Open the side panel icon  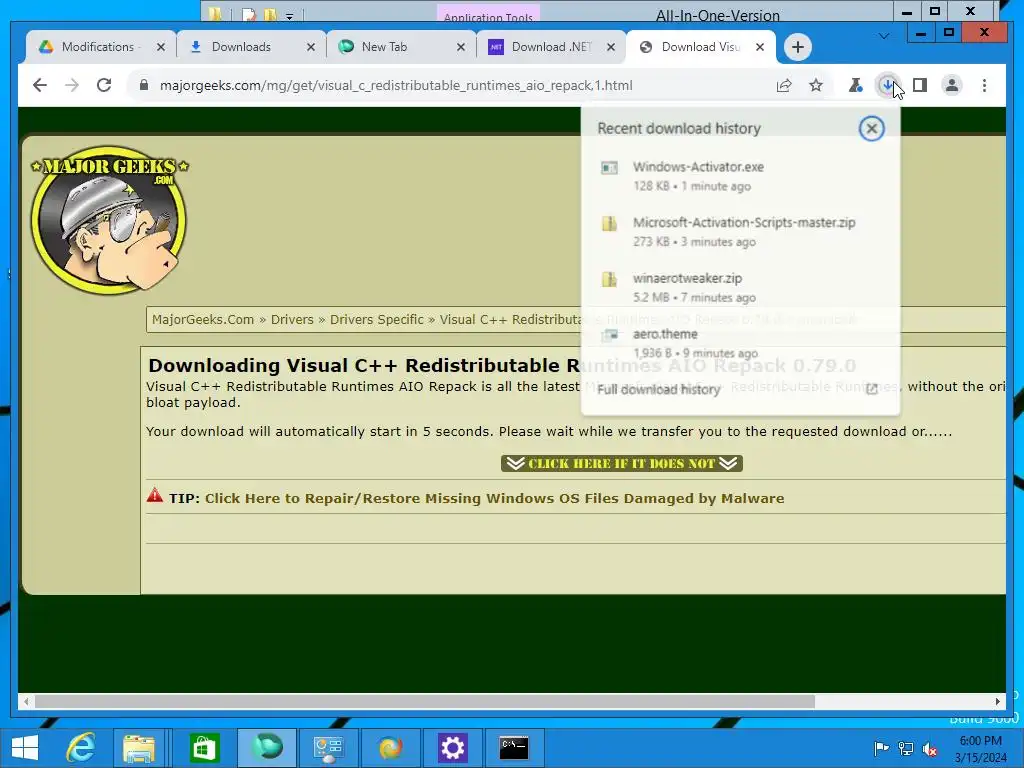coord(920,85)
